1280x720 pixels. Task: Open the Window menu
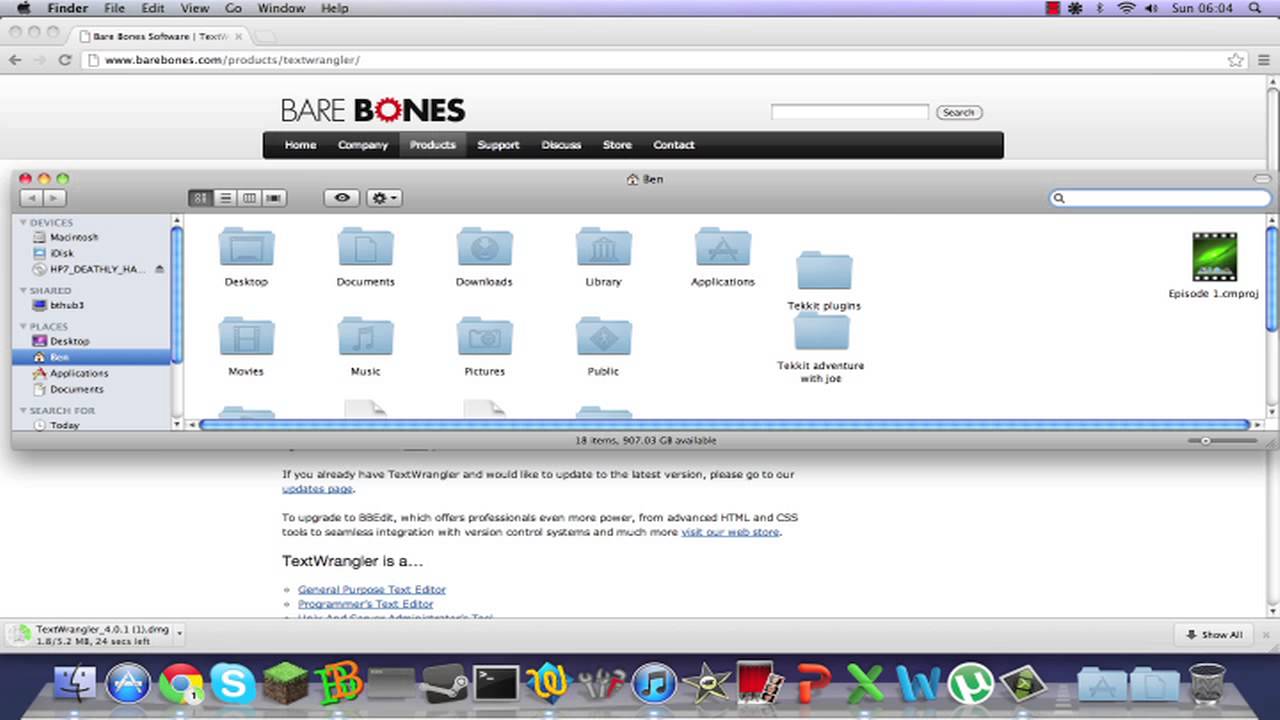click(x=281, y=8)
